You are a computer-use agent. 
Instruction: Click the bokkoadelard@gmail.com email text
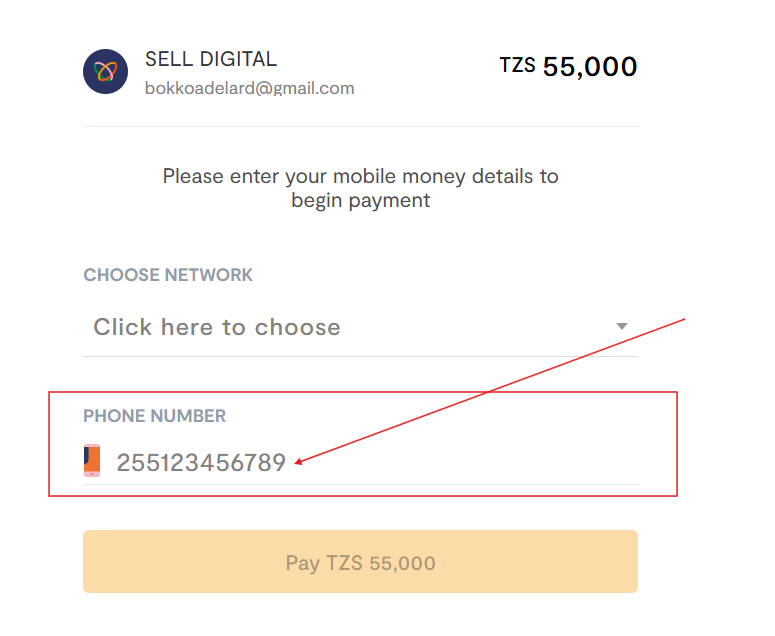click(249, 88)
